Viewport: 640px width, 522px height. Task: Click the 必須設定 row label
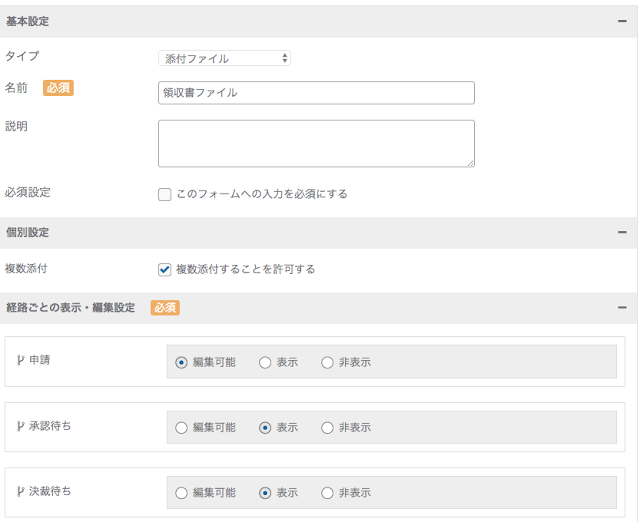(28, 192)
